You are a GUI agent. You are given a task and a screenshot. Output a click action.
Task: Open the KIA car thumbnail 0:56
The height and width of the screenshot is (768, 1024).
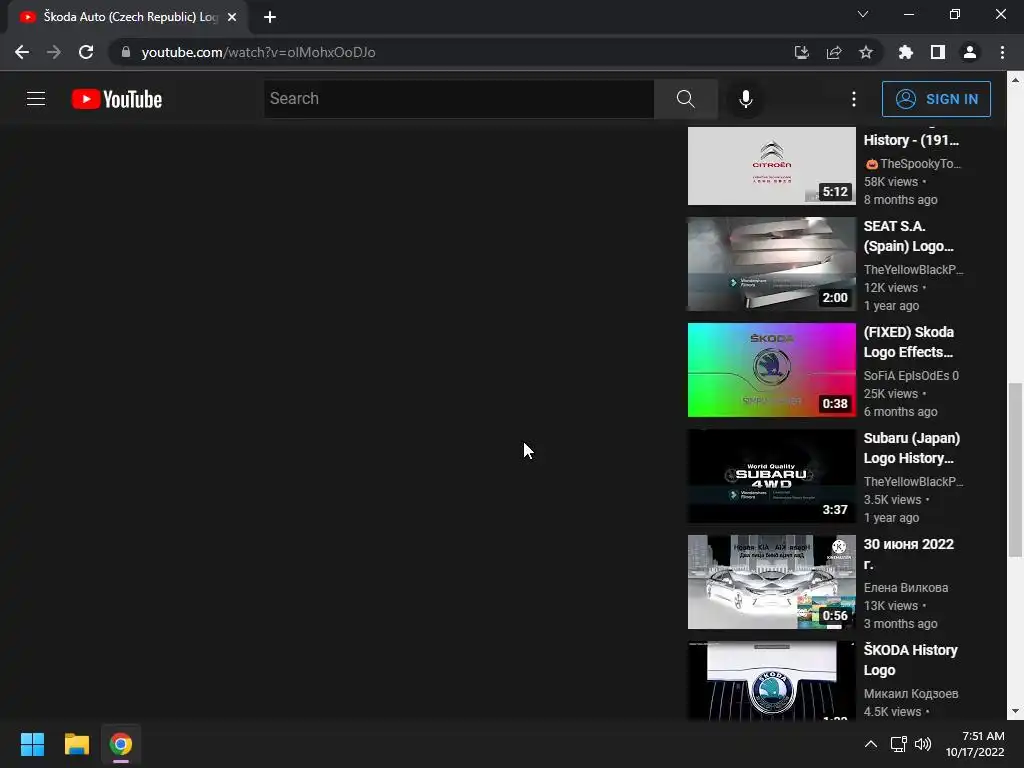tap(771, 582)
